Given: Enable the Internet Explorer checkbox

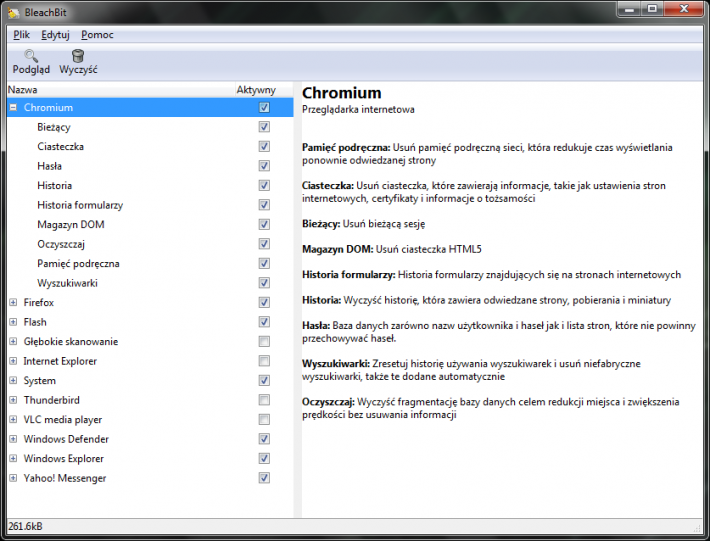Looking at the screenshot, I should [x=264, y=361].
